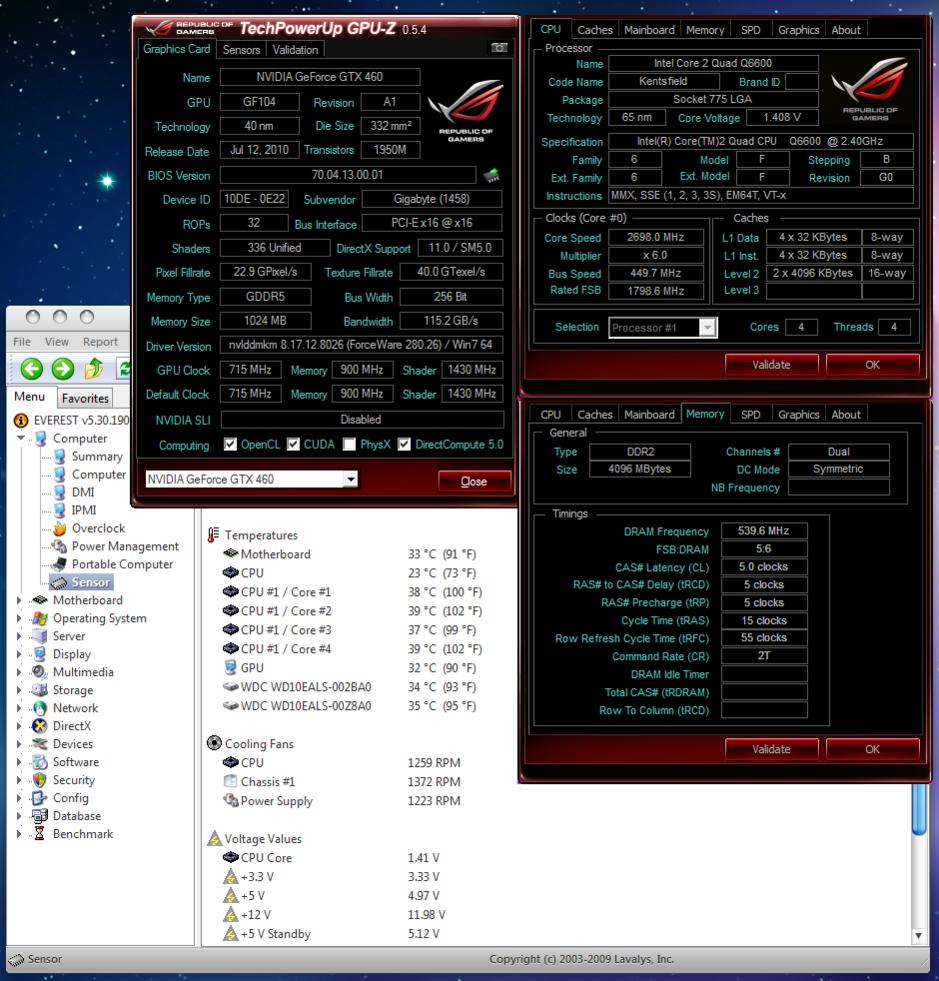This screenshot has height=981, width=939.
Task: Click the Database icon in the tree
Action: coord(40,816)
